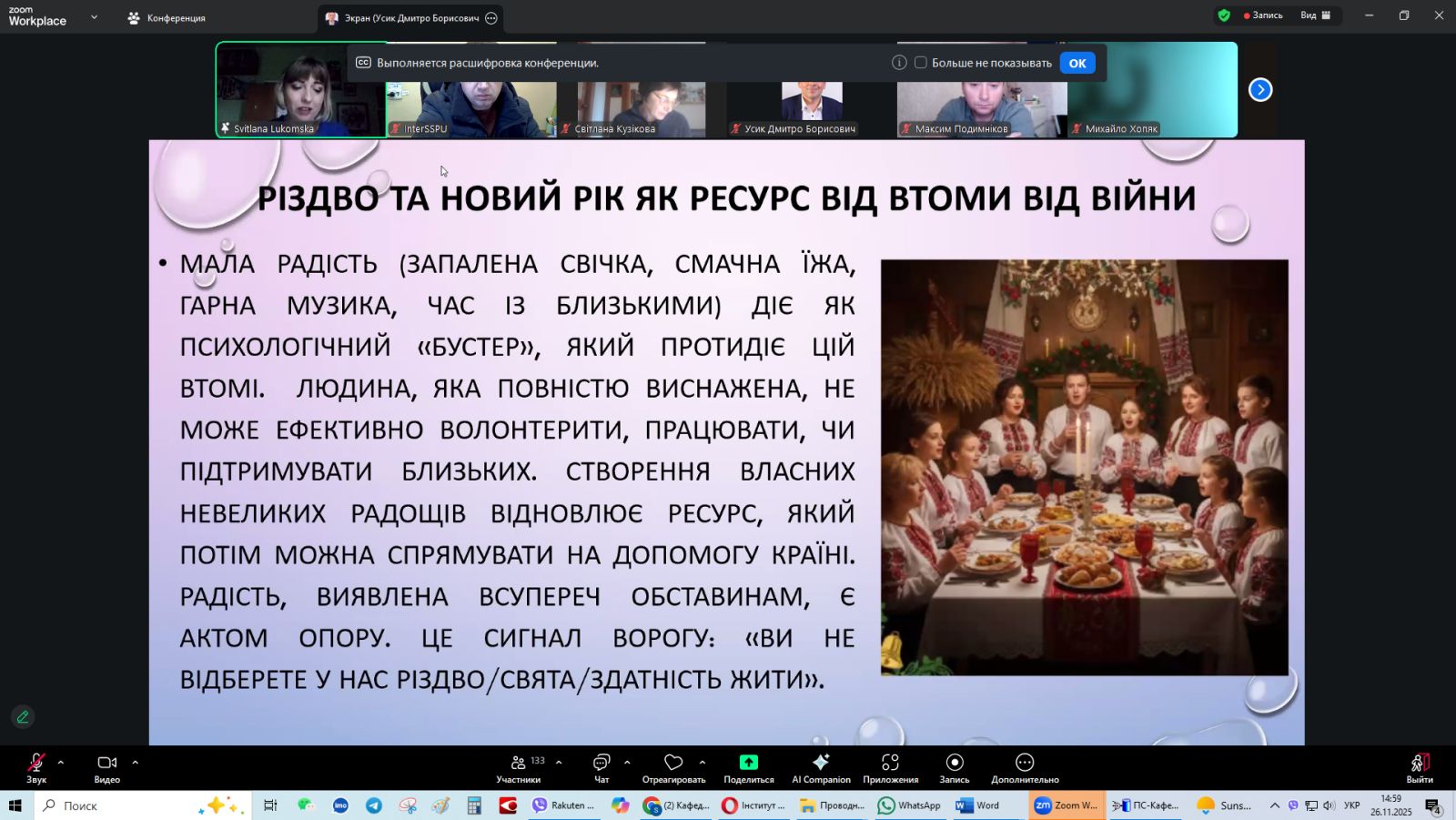
Task: Check the Больше не показывать checkbox
Action: click(921, 63)
